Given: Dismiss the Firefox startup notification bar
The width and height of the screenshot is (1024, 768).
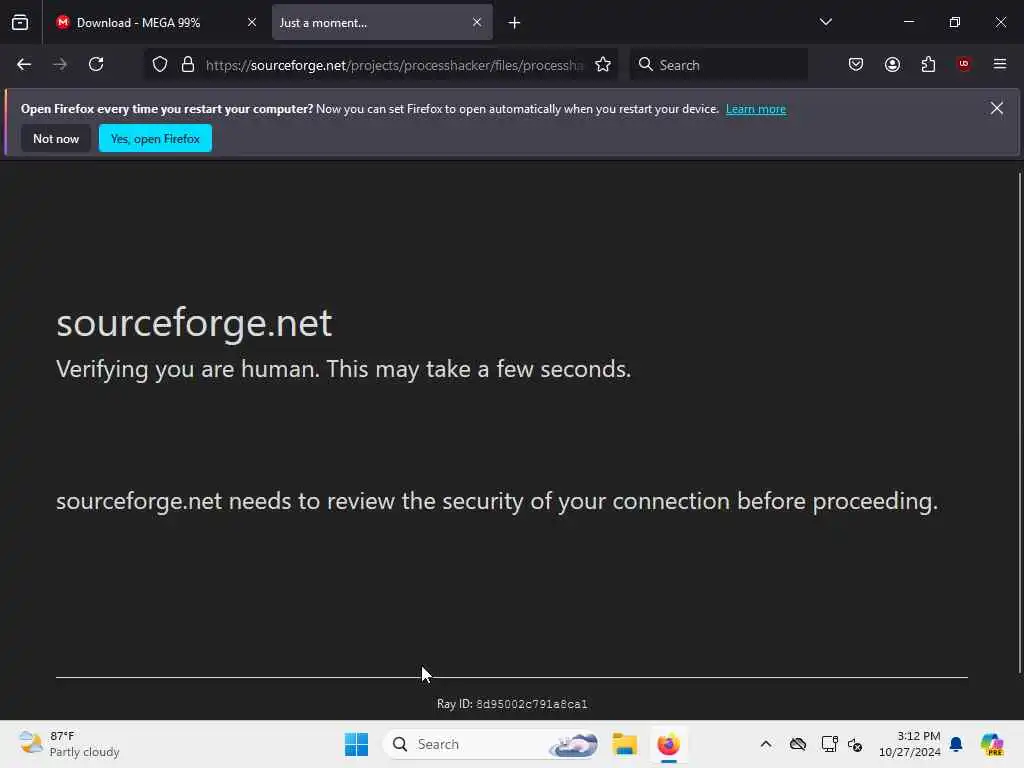Looking at the screenshot, I should 997,108.
